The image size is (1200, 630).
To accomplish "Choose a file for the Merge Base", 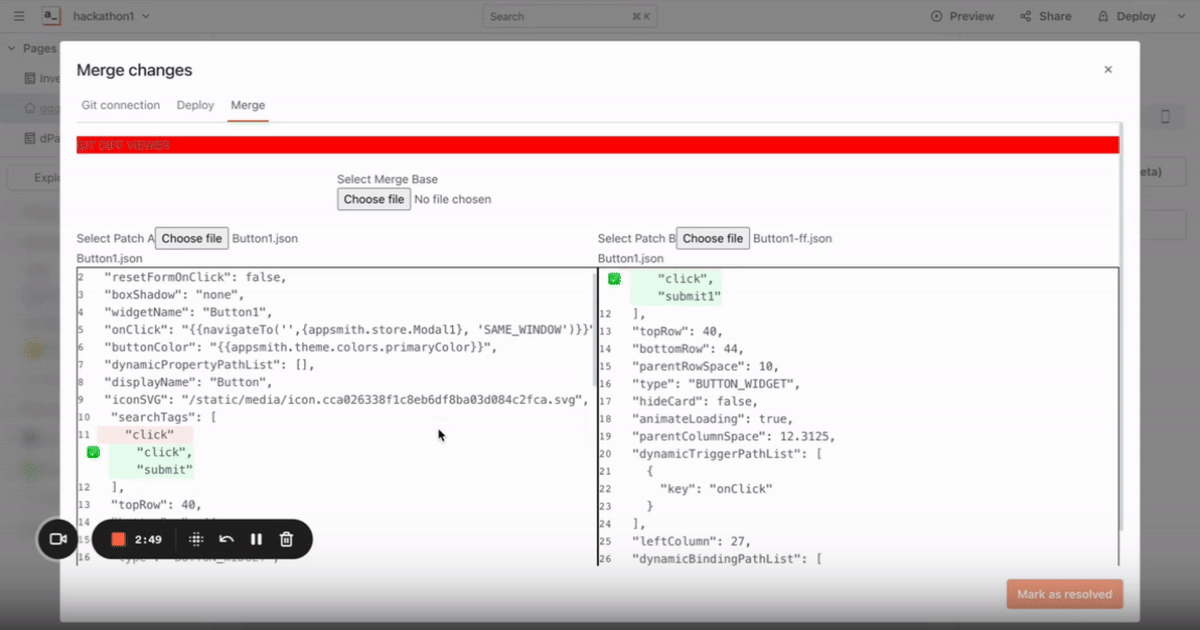I will 373,199.
